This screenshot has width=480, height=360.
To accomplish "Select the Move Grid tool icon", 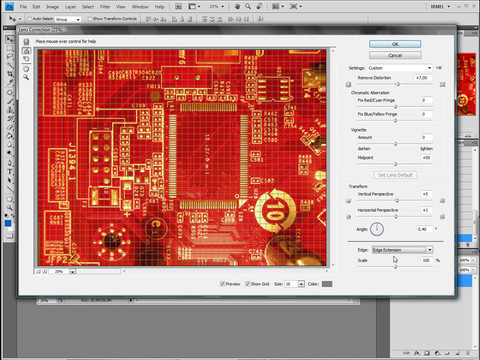I will pyautogui.click(x=26, y=59).
